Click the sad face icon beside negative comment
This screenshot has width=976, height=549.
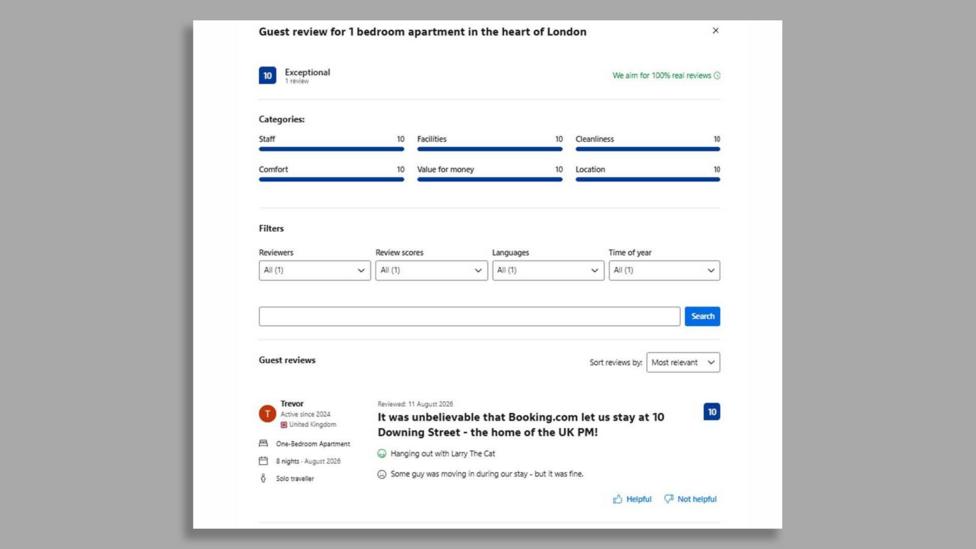click(382, 474)
